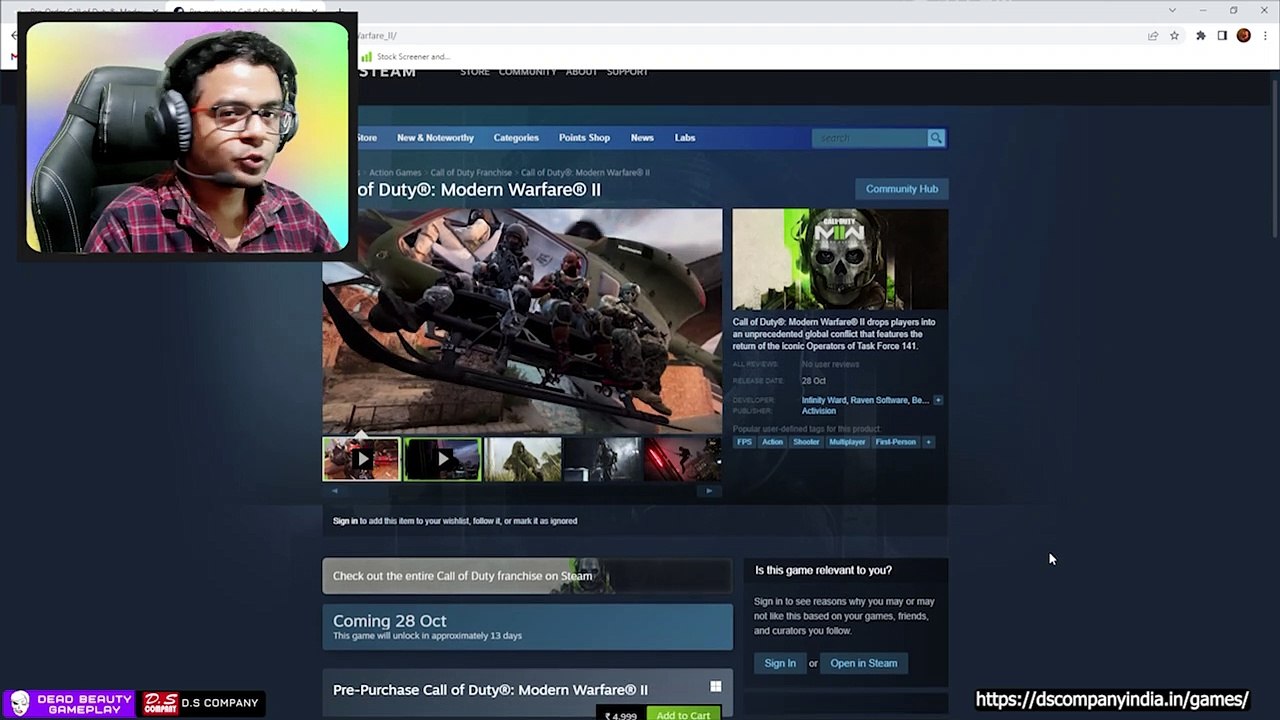Click the main helicopter video player
The width and height of the screenshot is (1280, 720).
(522, 321)
